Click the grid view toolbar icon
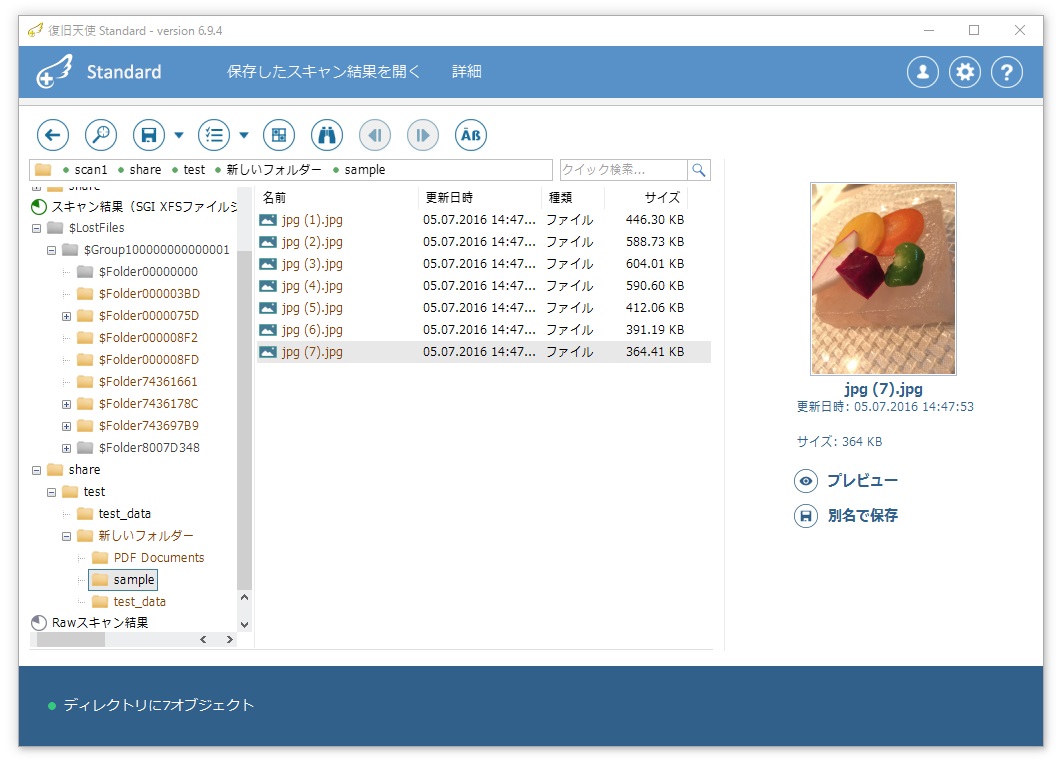1059x765 pixels. pyautogui.click(x=279, y=135)
